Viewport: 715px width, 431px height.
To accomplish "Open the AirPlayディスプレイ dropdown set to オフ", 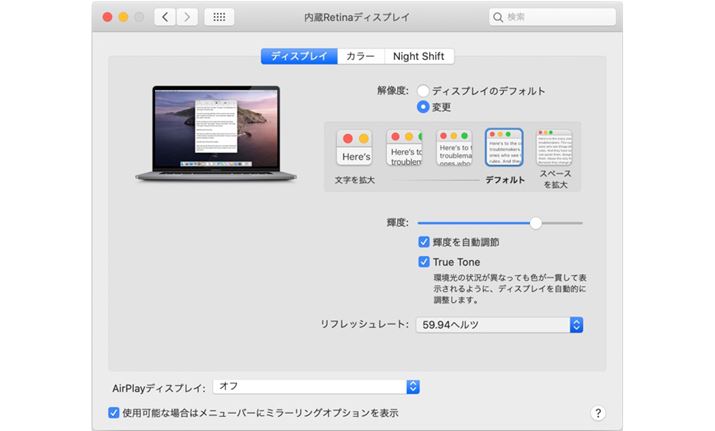I will [316, 387].
